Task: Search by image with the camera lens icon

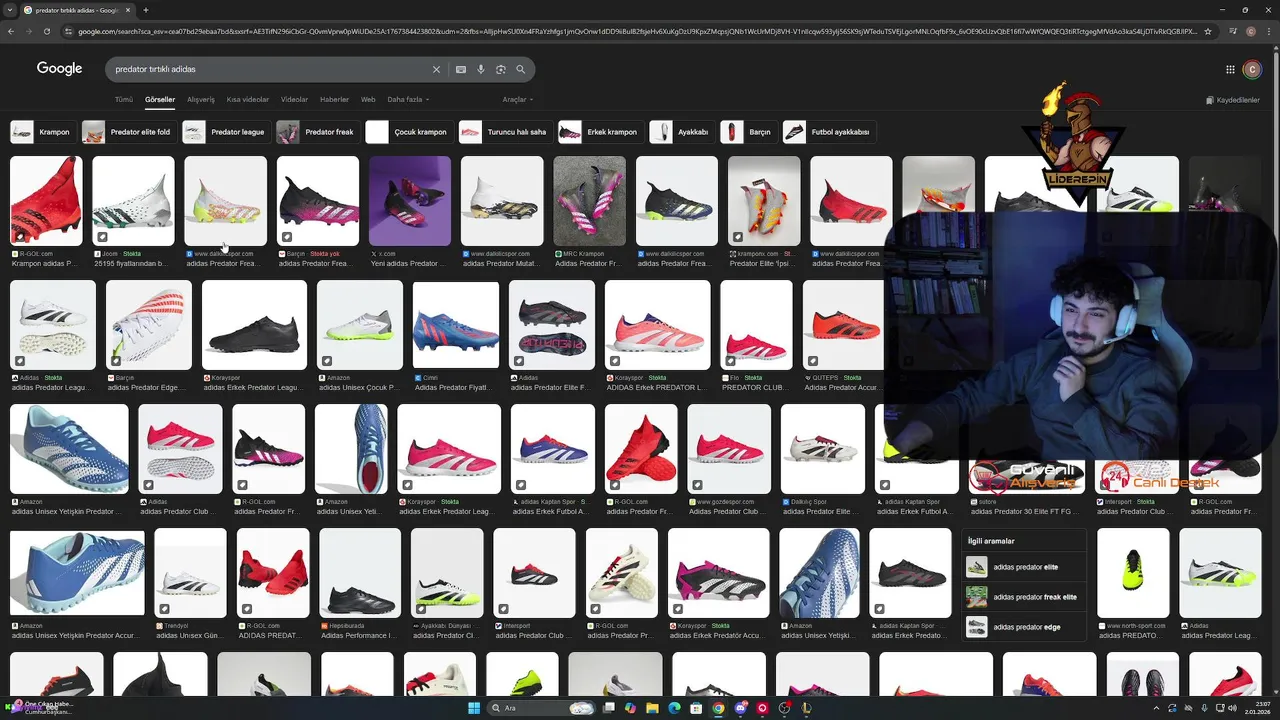Action: pos(501,70)
